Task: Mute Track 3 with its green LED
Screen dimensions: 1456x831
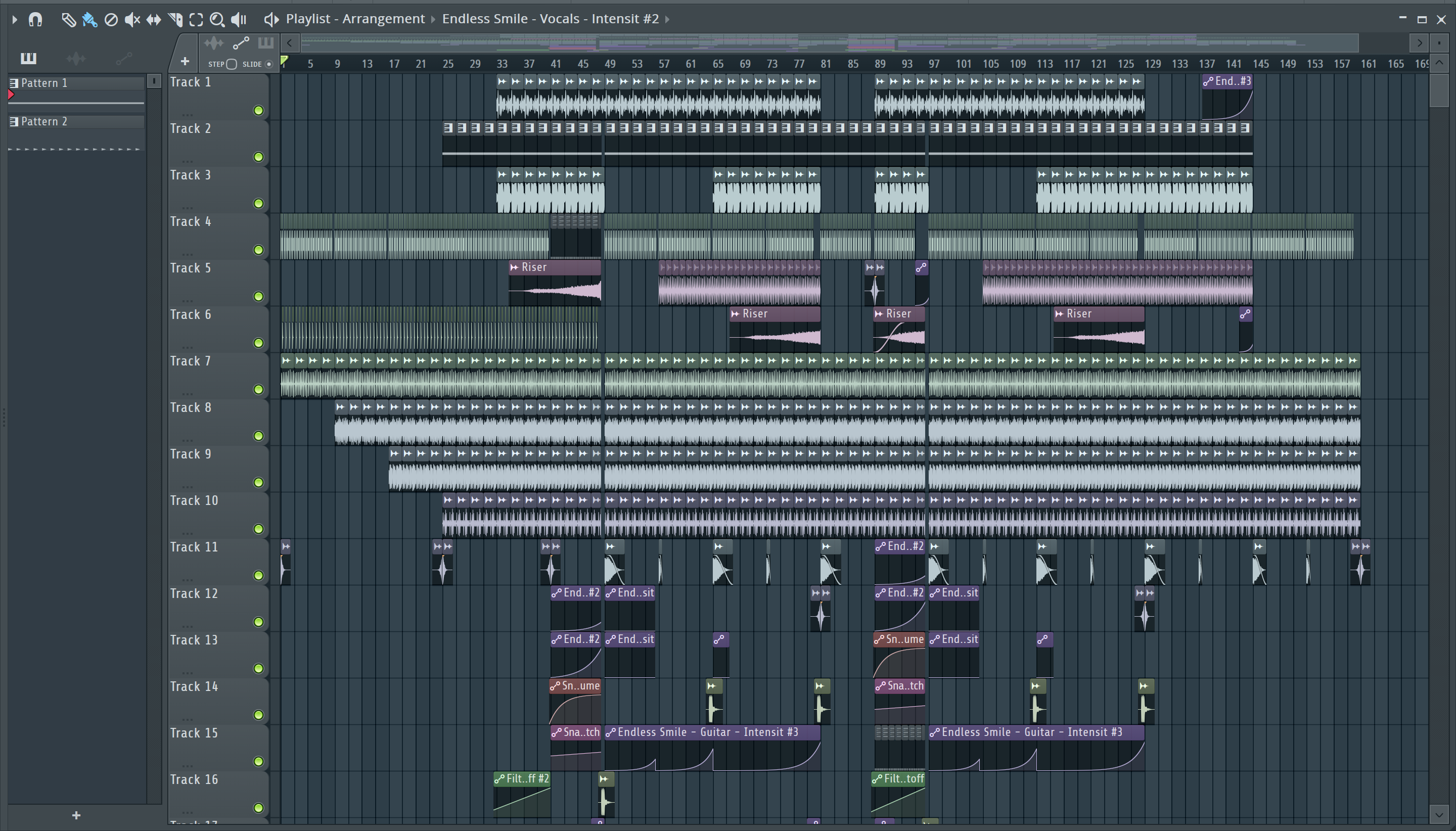Action: click(x=258, y=204)
